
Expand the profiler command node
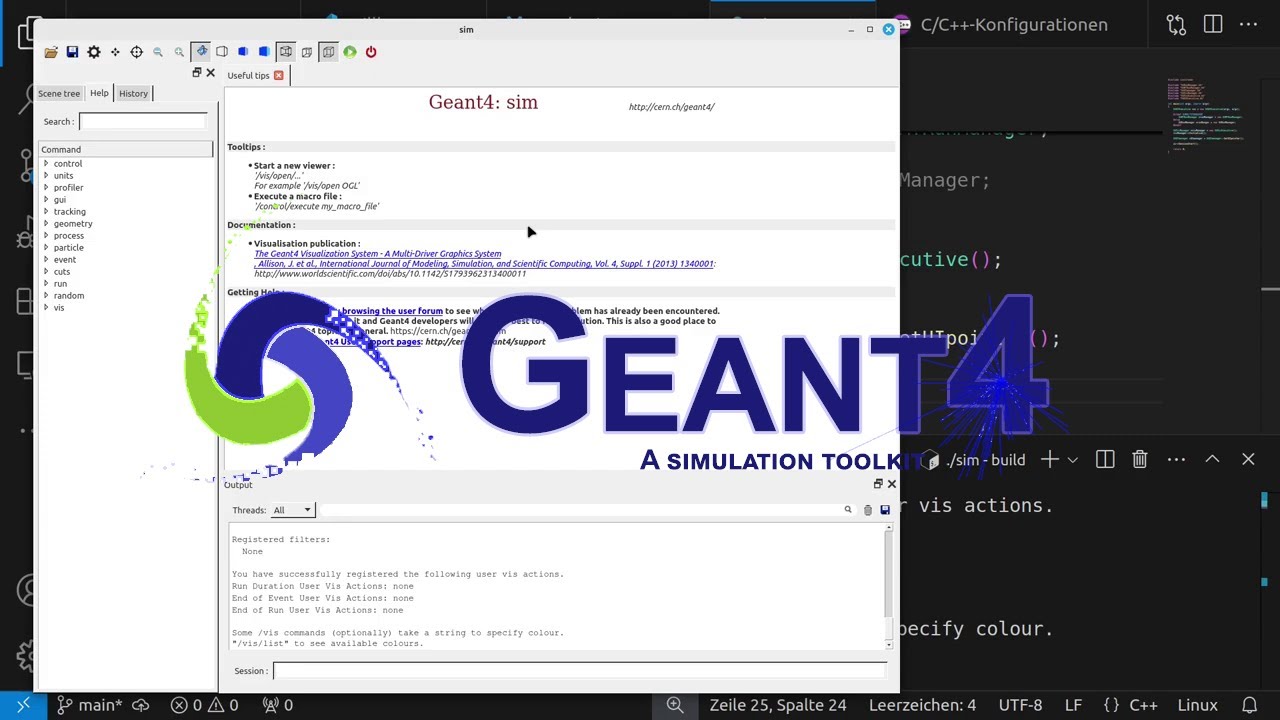point(46,187)
